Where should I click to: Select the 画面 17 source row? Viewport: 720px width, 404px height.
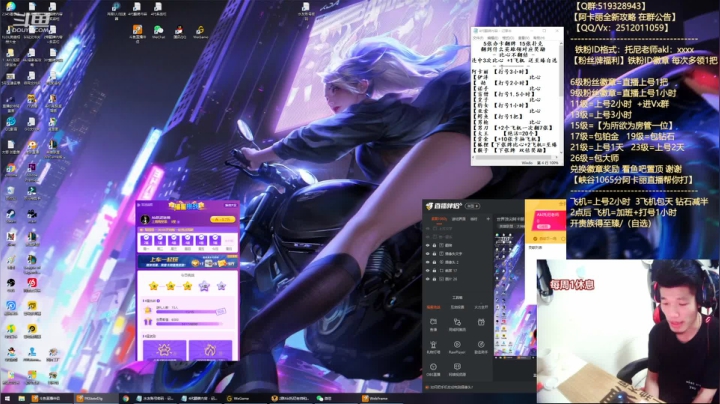457,270
